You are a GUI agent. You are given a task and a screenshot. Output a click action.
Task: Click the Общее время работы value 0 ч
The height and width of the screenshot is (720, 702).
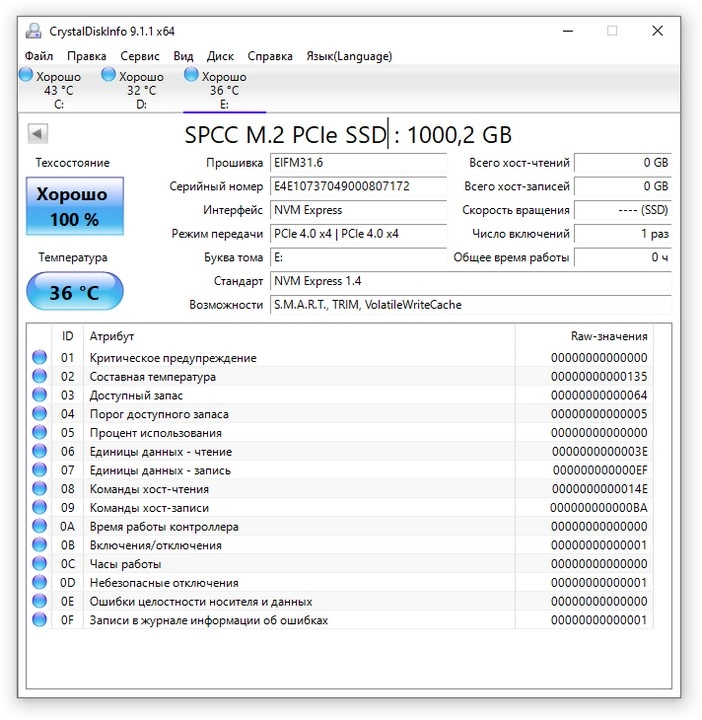[x=623, y=258]
